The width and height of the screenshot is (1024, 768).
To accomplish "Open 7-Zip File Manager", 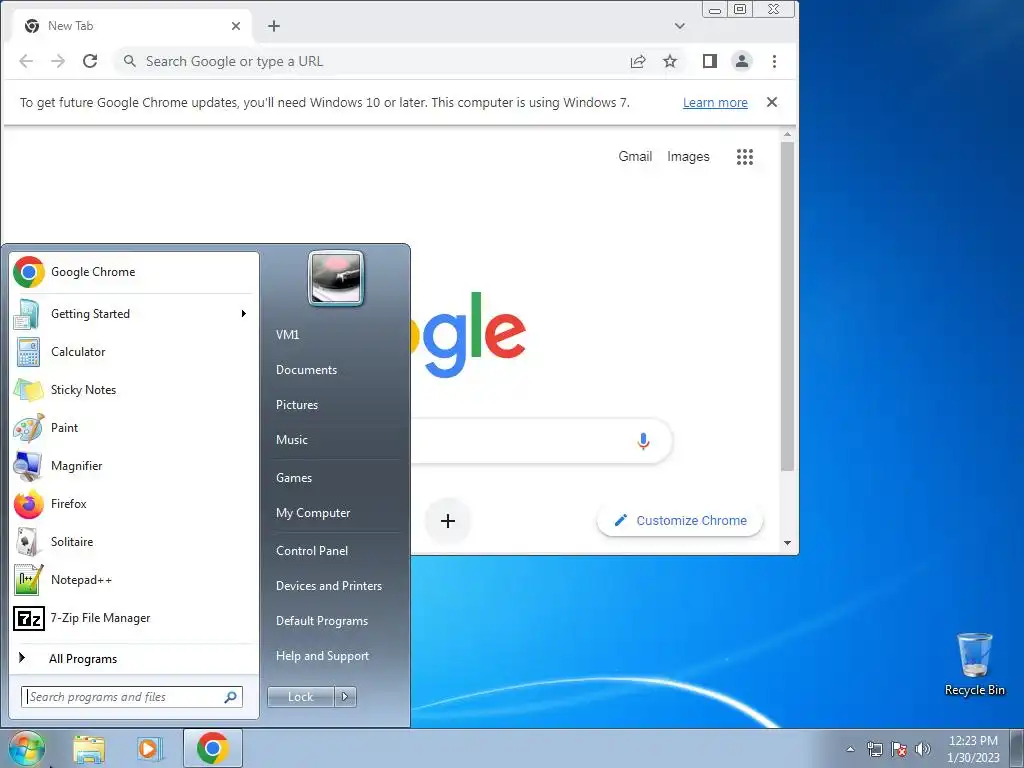I will pyautogui.click(x=133, y=618).
